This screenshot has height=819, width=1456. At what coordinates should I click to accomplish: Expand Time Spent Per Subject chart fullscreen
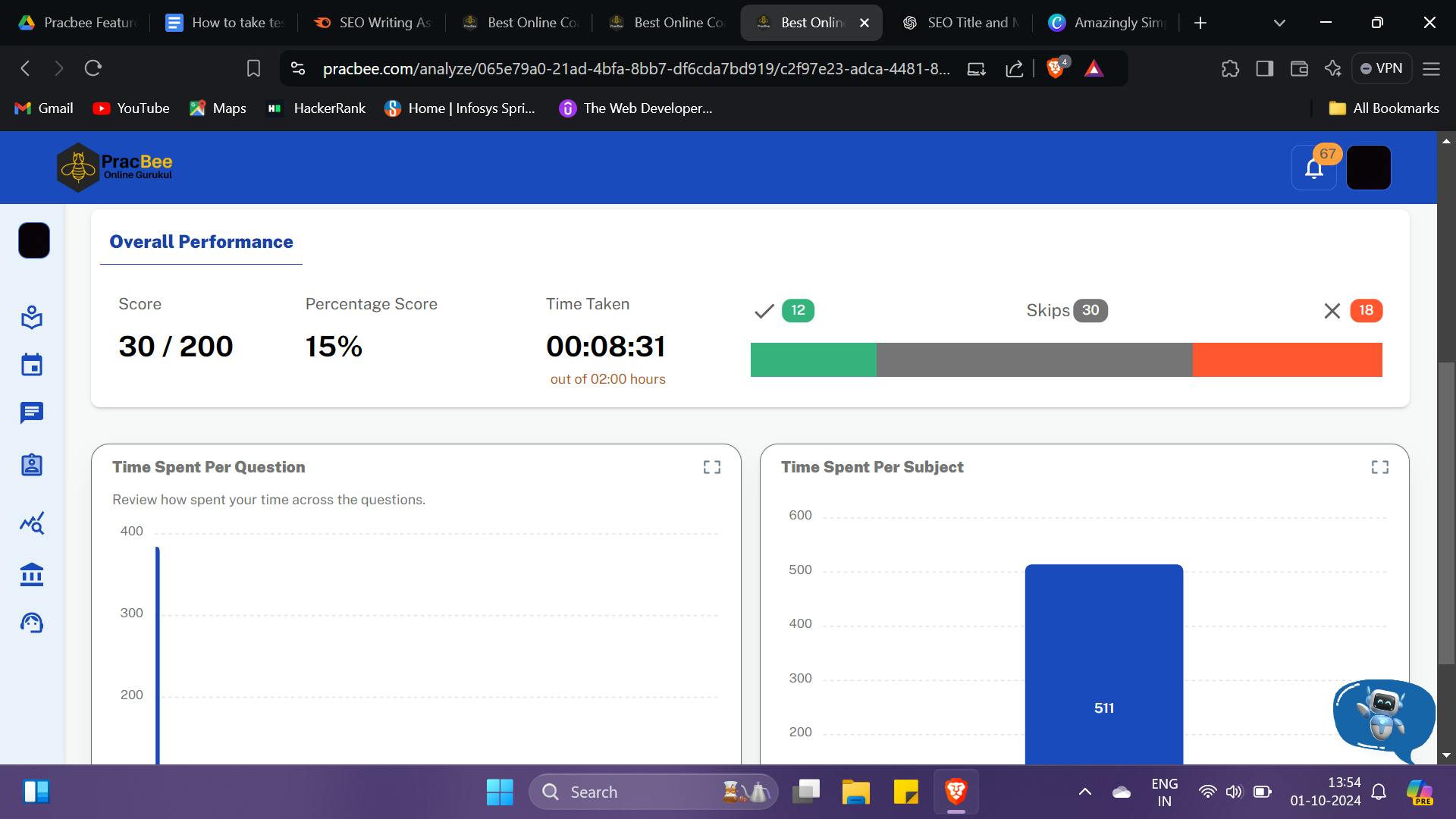coord(1379,467)
